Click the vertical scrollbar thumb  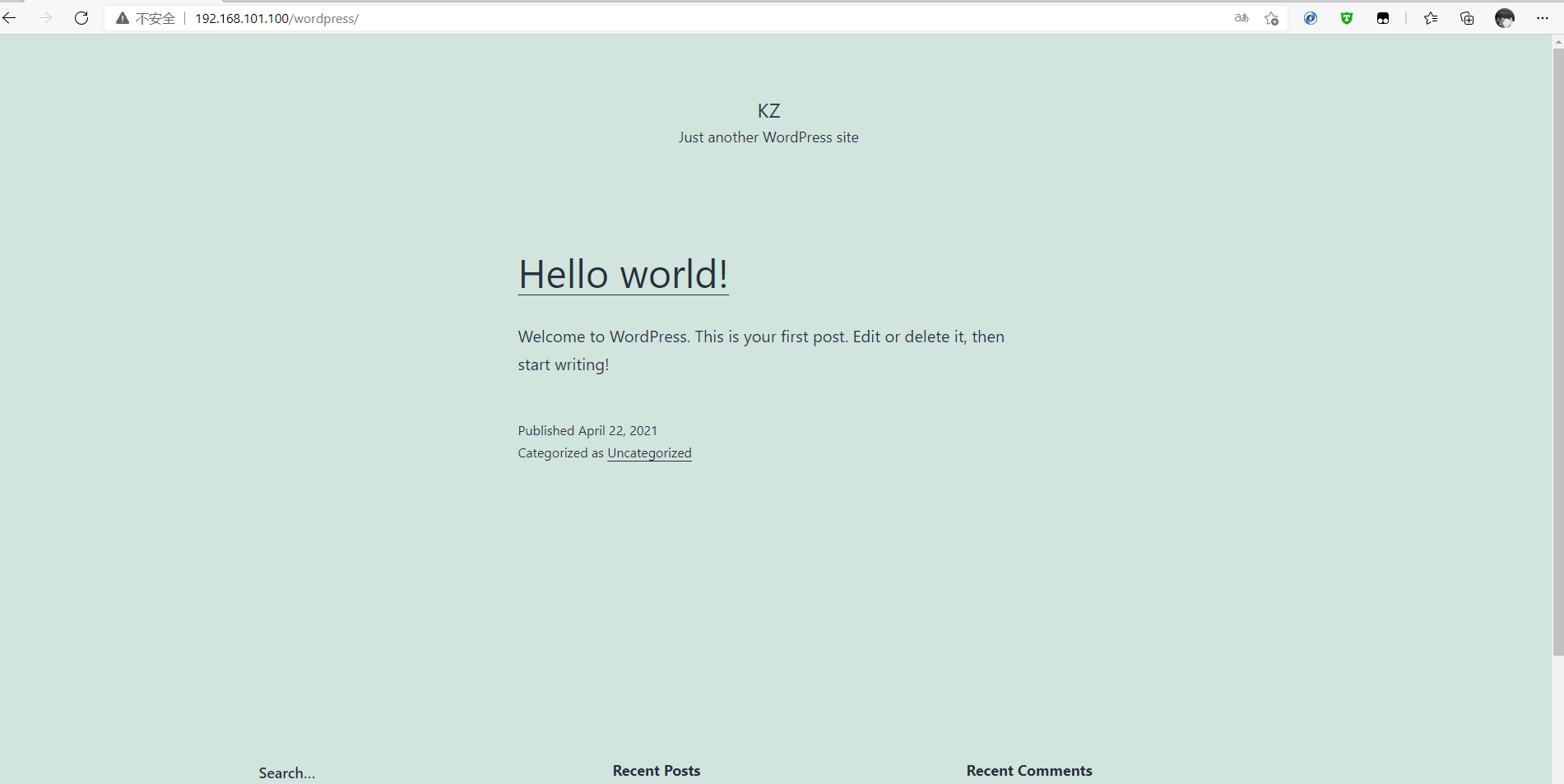[x=1557, y=352]
